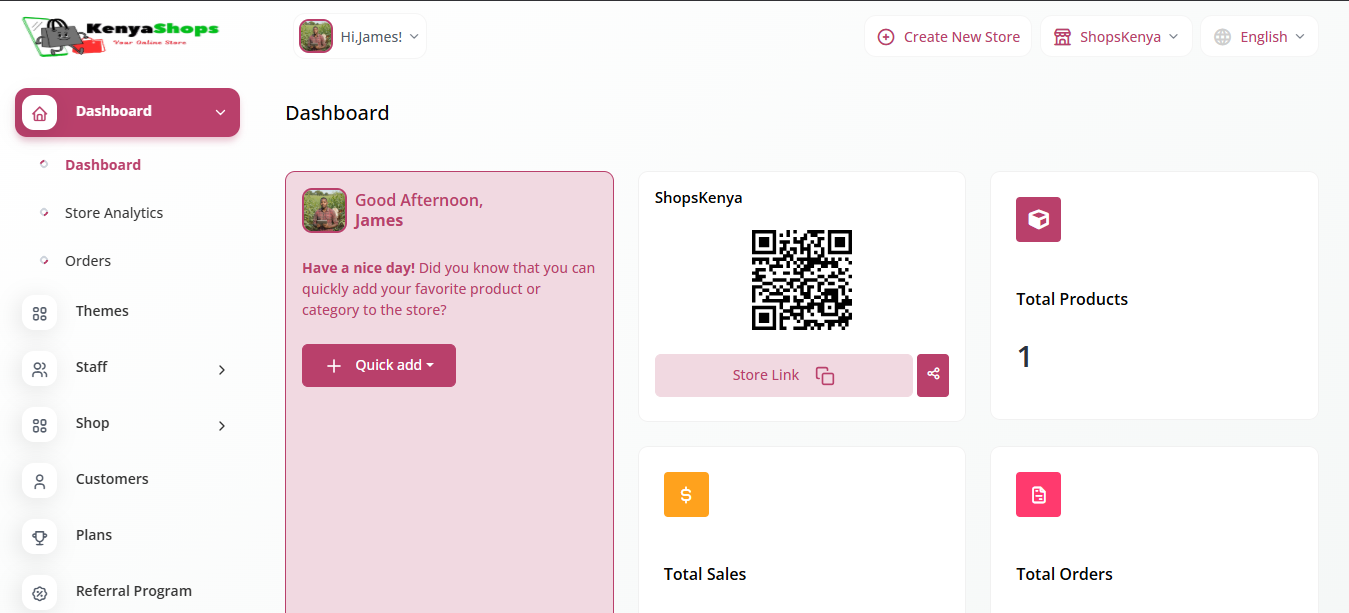Click the Quick add button
This screenshot has width=1349, height=613.
click(379, 365)
